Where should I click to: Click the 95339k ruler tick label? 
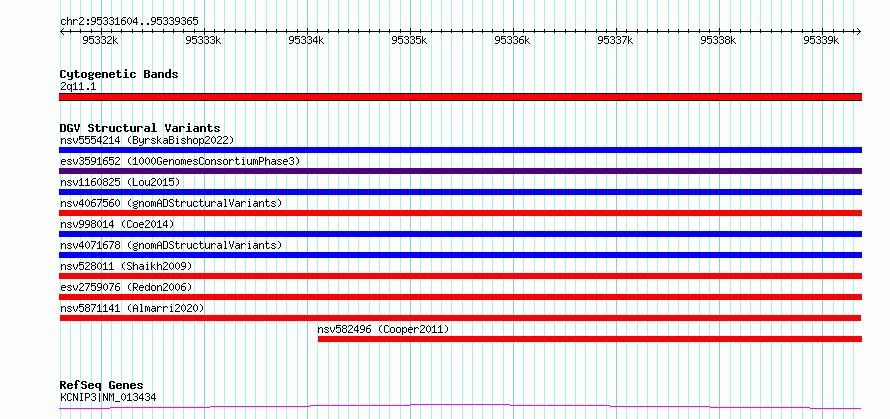point(821,40)
